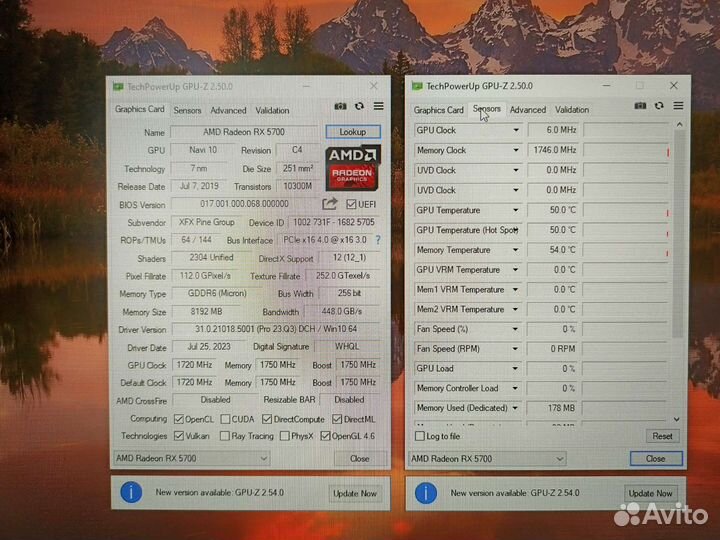Select Graphics Card tab in left window
Screen dimensions: 720x540
point(140,109)
